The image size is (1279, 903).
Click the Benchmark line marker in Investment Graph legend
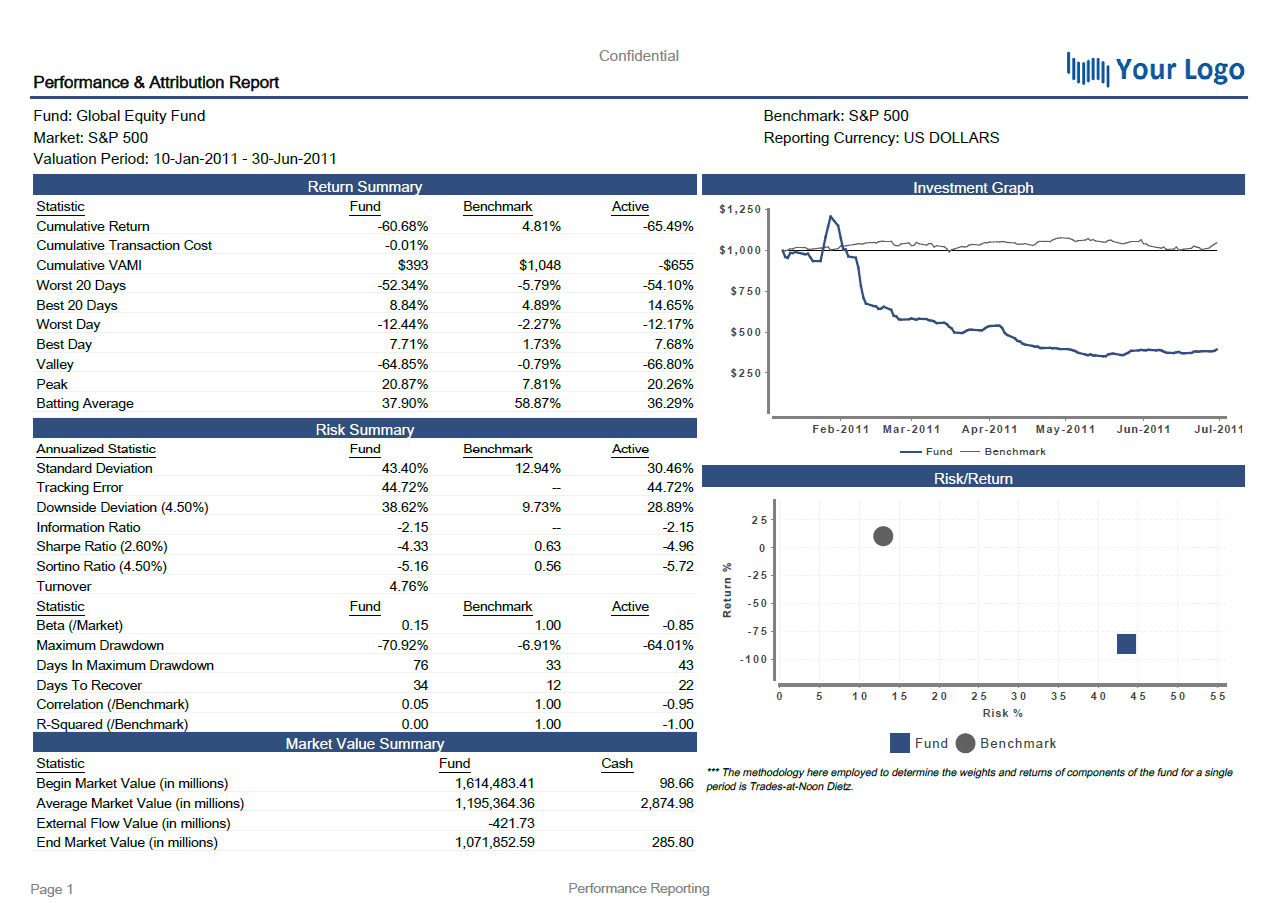click(x=969, y=452)
